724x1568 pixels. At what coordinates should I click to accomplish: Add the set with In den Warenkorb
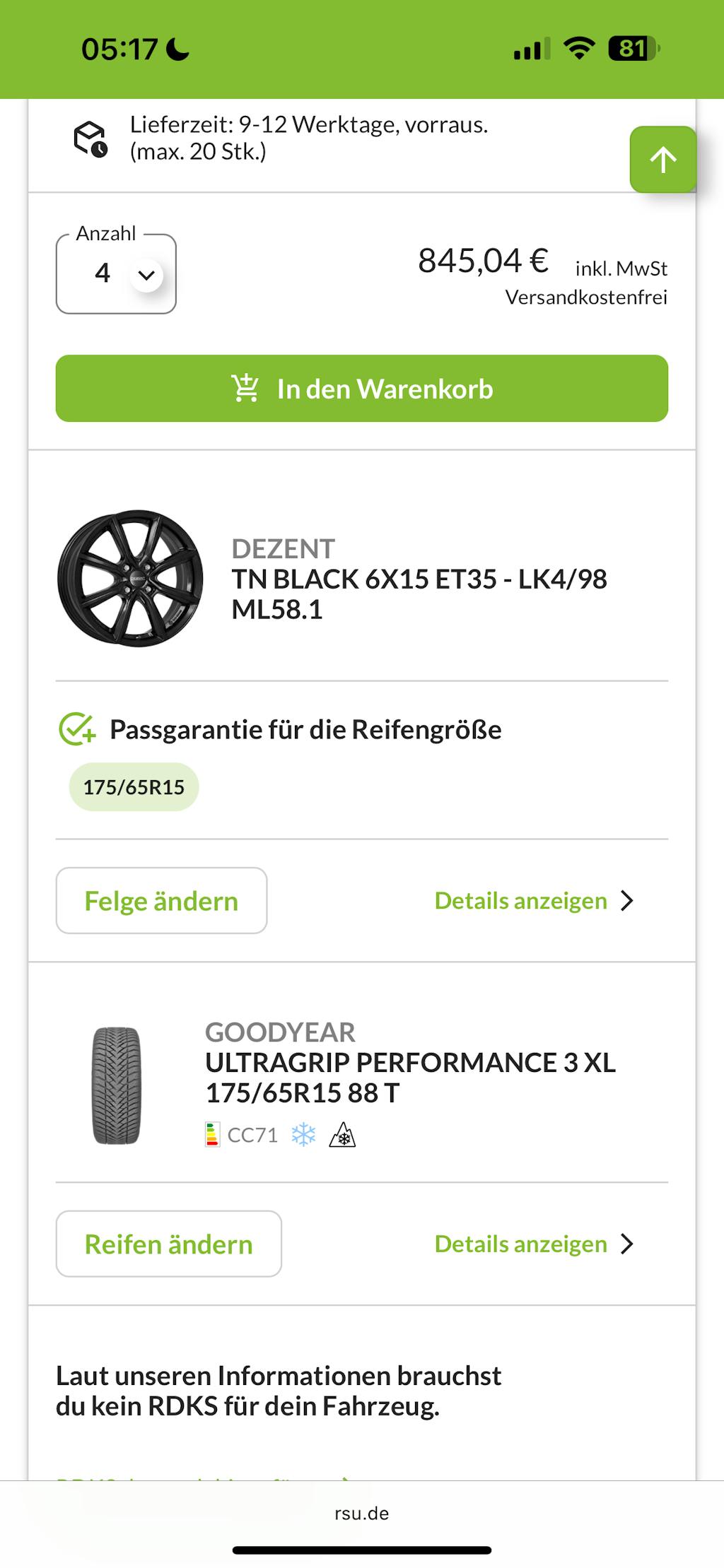coord(361,389)
